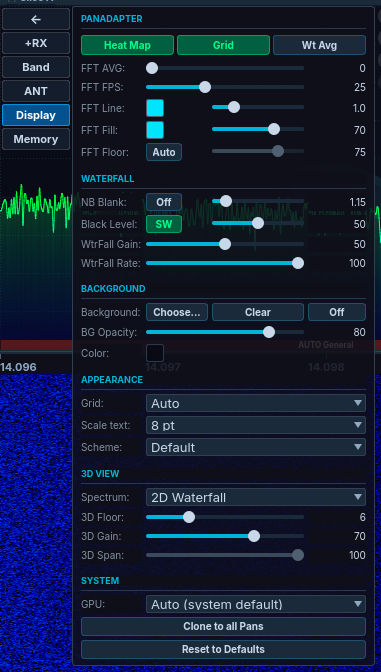The width and height of the screenshot is (381, 672).
Task: Toggle NB Blank Off button
Action: click(x=164, y=202)
